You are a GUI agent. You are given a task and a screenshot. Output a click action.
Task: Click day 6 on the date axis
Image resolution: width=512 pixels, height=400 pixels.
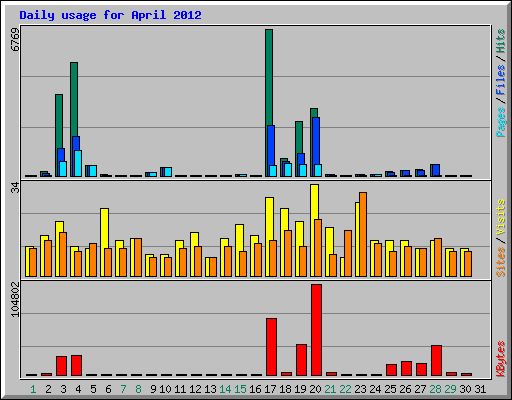pyautogui.click(x=108, y=389)
